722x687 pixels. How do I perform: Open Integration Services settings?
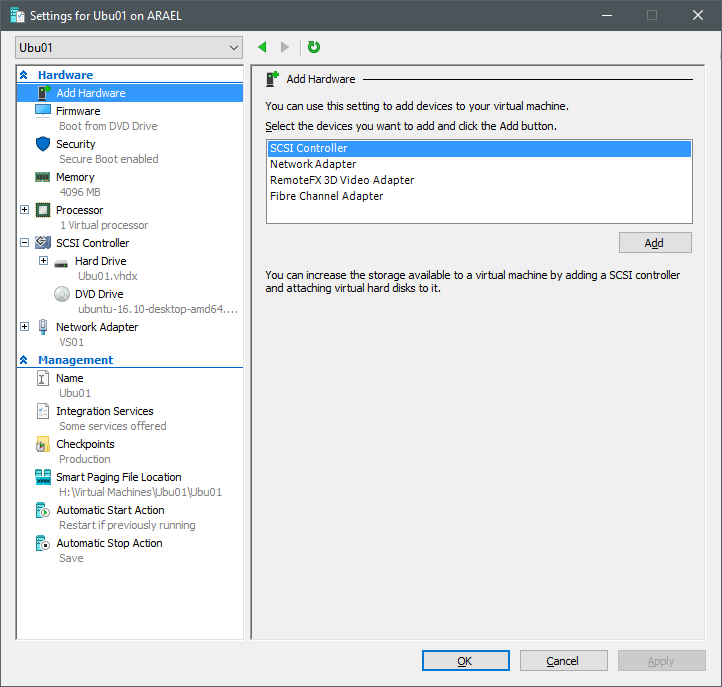point(105,411)
